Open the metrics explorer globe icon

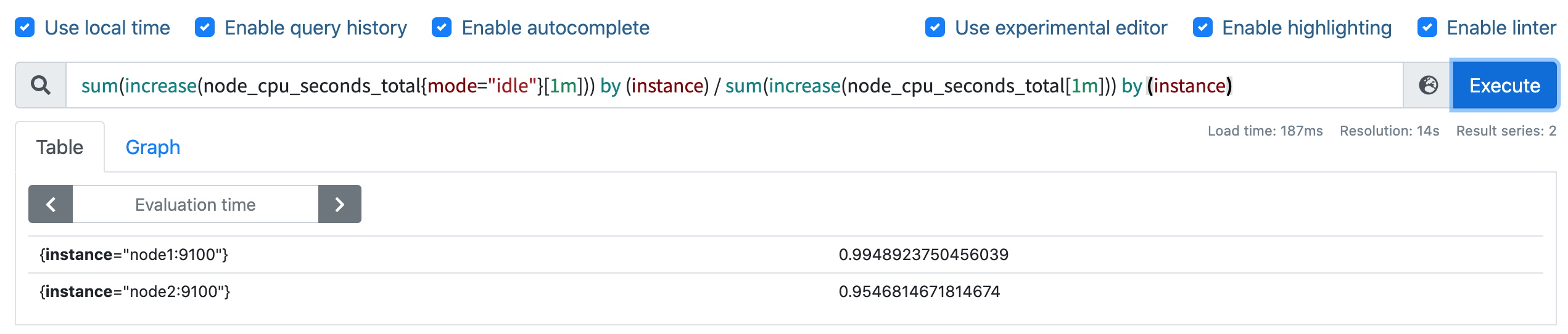1428,85
